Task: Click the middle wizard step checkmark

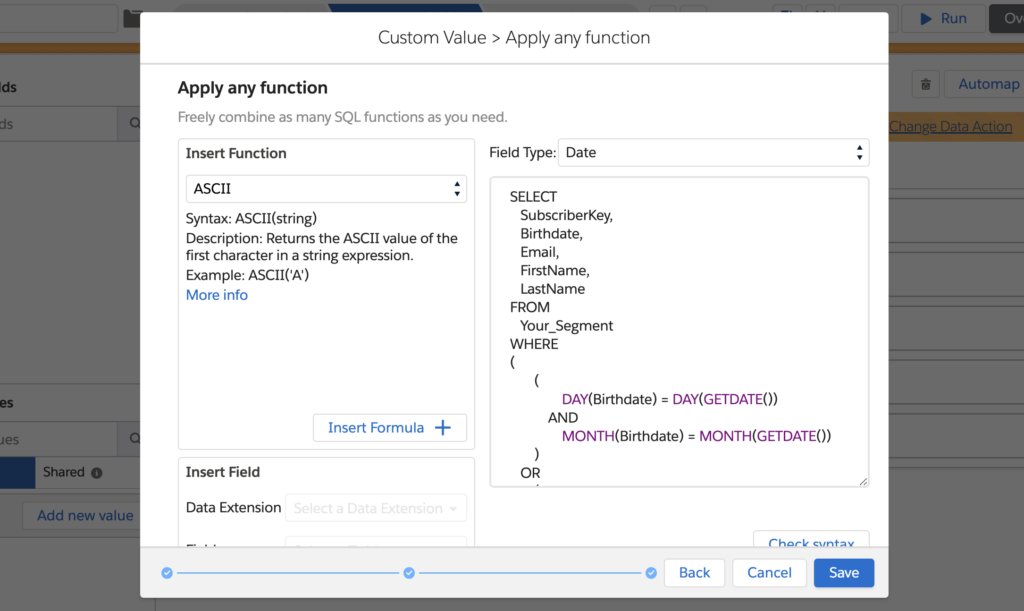Action: pos(409,573)
